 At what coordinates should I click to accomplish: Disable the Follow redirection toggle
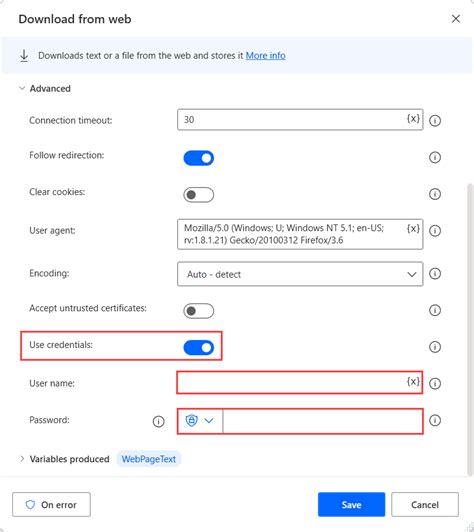click(x=199, y=158)
